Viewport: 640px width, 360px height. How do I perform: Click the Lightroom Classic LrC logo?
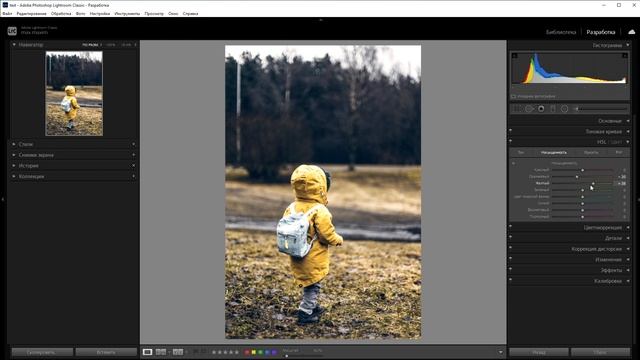pyautogui.click(x=12, y=31)
